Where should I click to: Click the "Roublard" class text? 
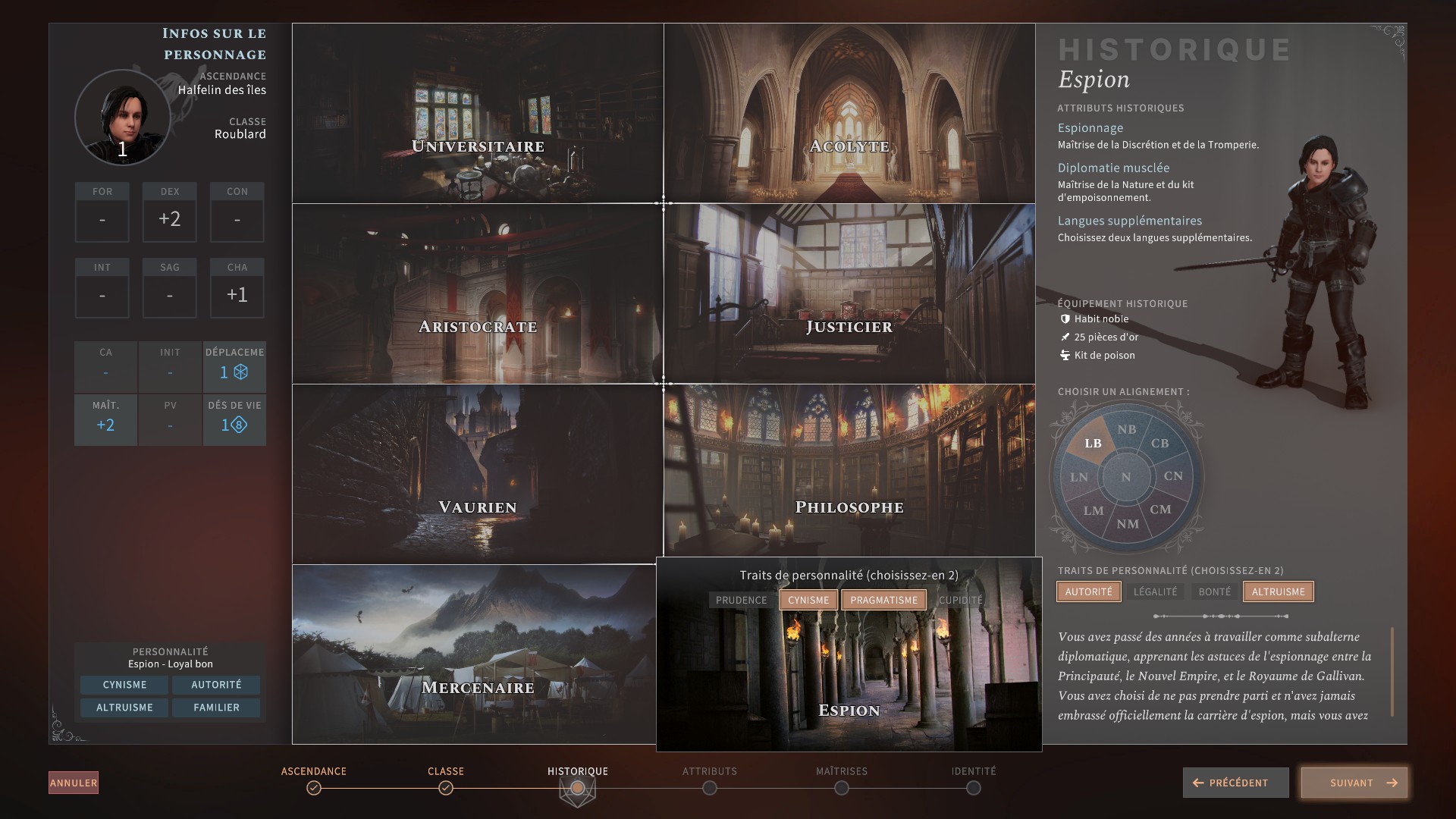(x=240, y=134)
